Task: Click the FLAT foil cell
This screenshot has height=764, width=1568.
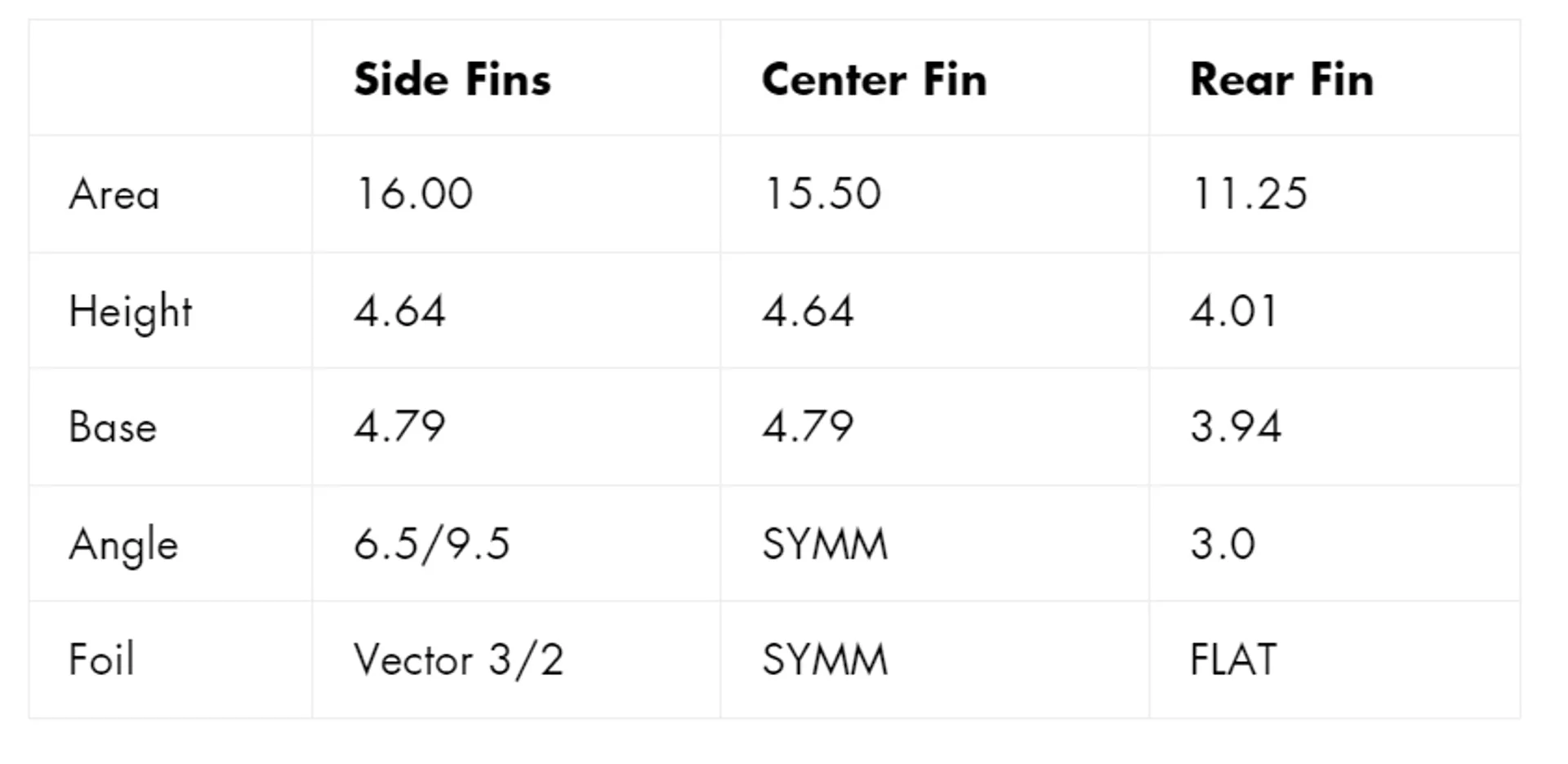Action: pyautogui.click(x=1233, y=660)
